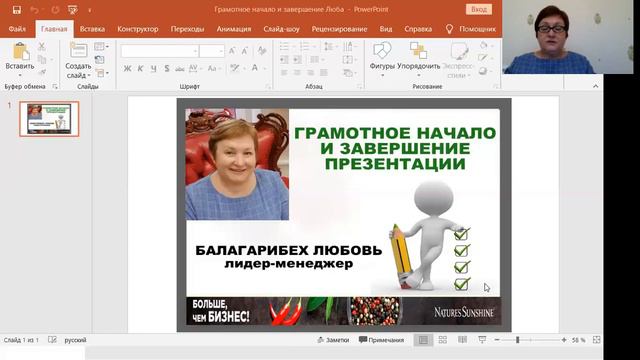
Task: Open the Справка tab
Action: click(418, 29)
